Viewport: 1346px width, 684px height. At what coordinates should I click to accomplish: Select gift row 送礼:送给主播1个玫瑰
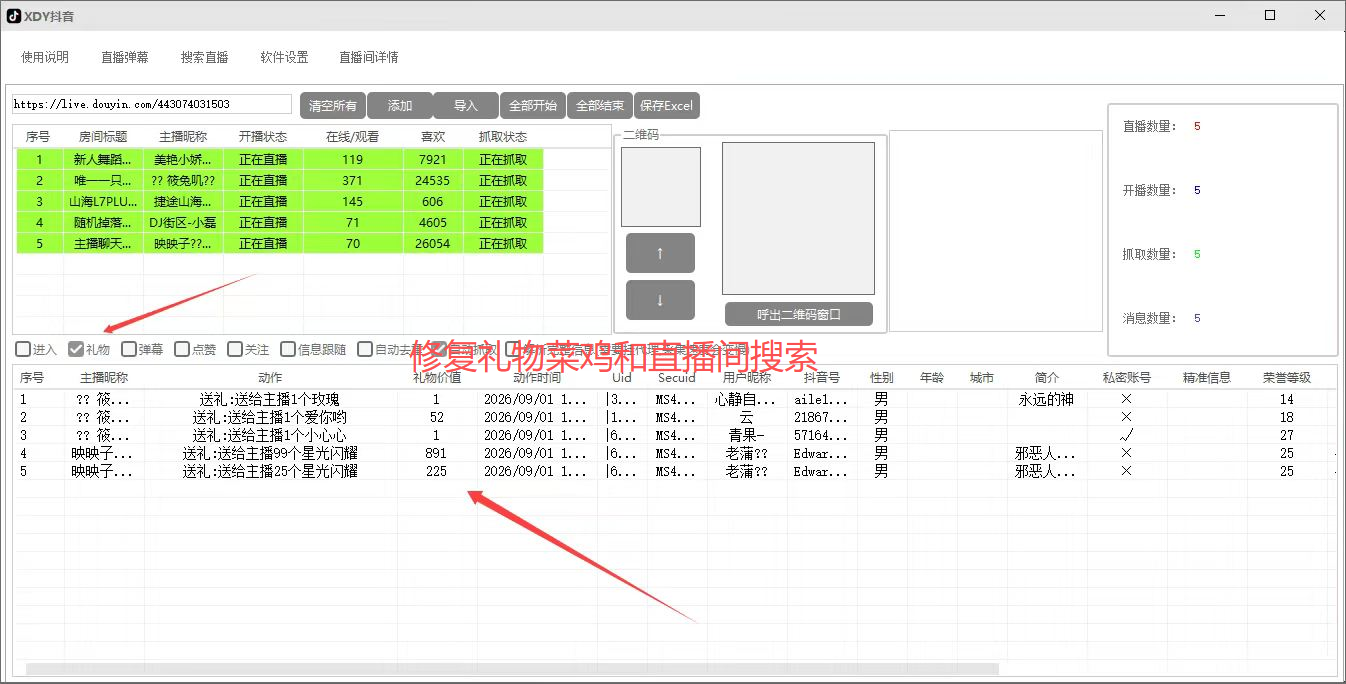pyautogui.click(x=676, y=399)
